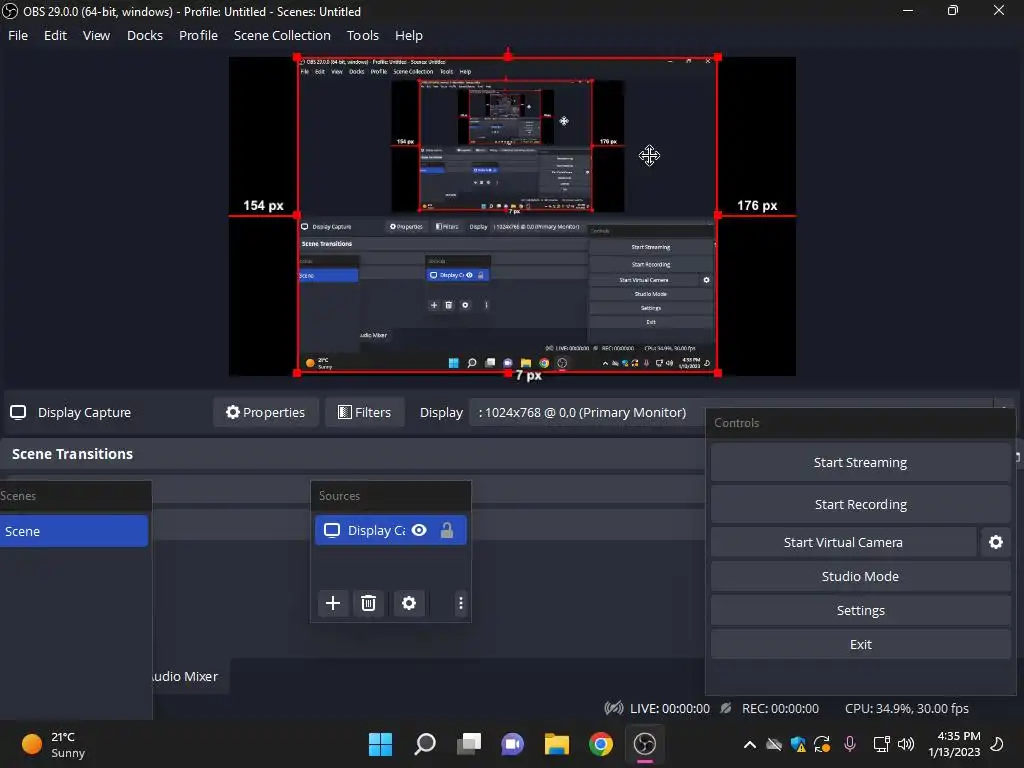Open sources more options vertical dots
The image size is (1024, 768).
pos(460,603)
